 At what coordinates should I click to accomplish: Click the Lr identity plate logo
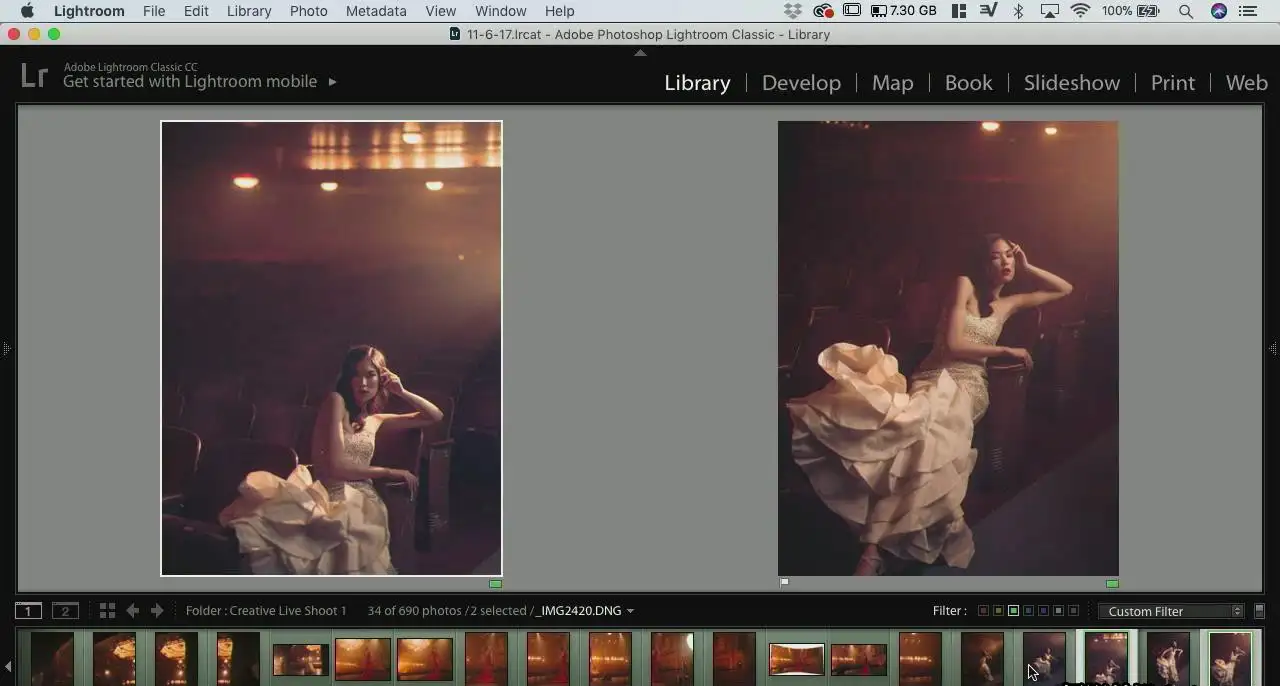[34, 75]
